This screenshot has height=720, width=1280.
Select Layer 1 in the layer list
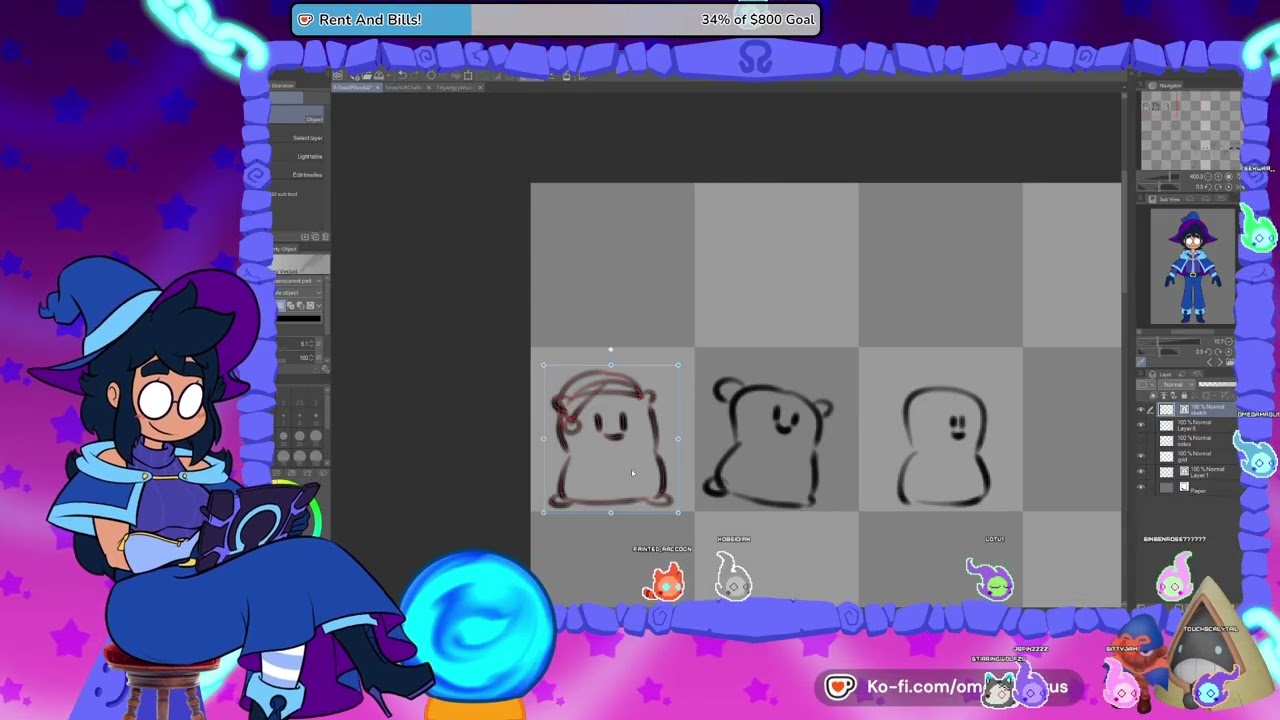pos(1196,472)
